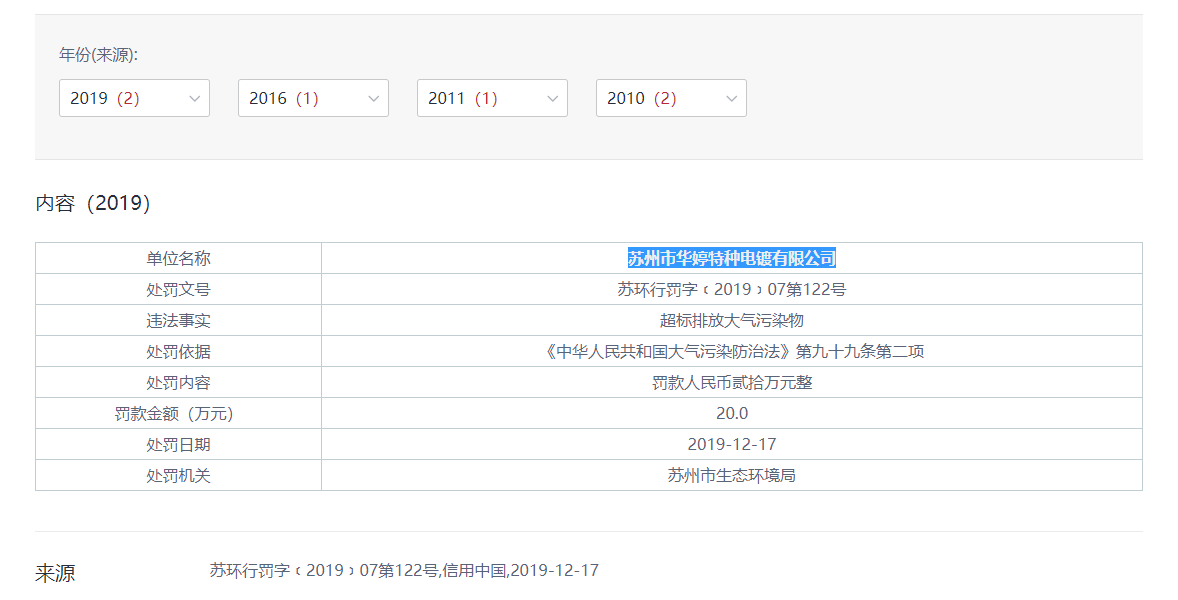1178x600 pixels.
Task: Click the 违法事实 row label
Action: [x=178, y=321]
